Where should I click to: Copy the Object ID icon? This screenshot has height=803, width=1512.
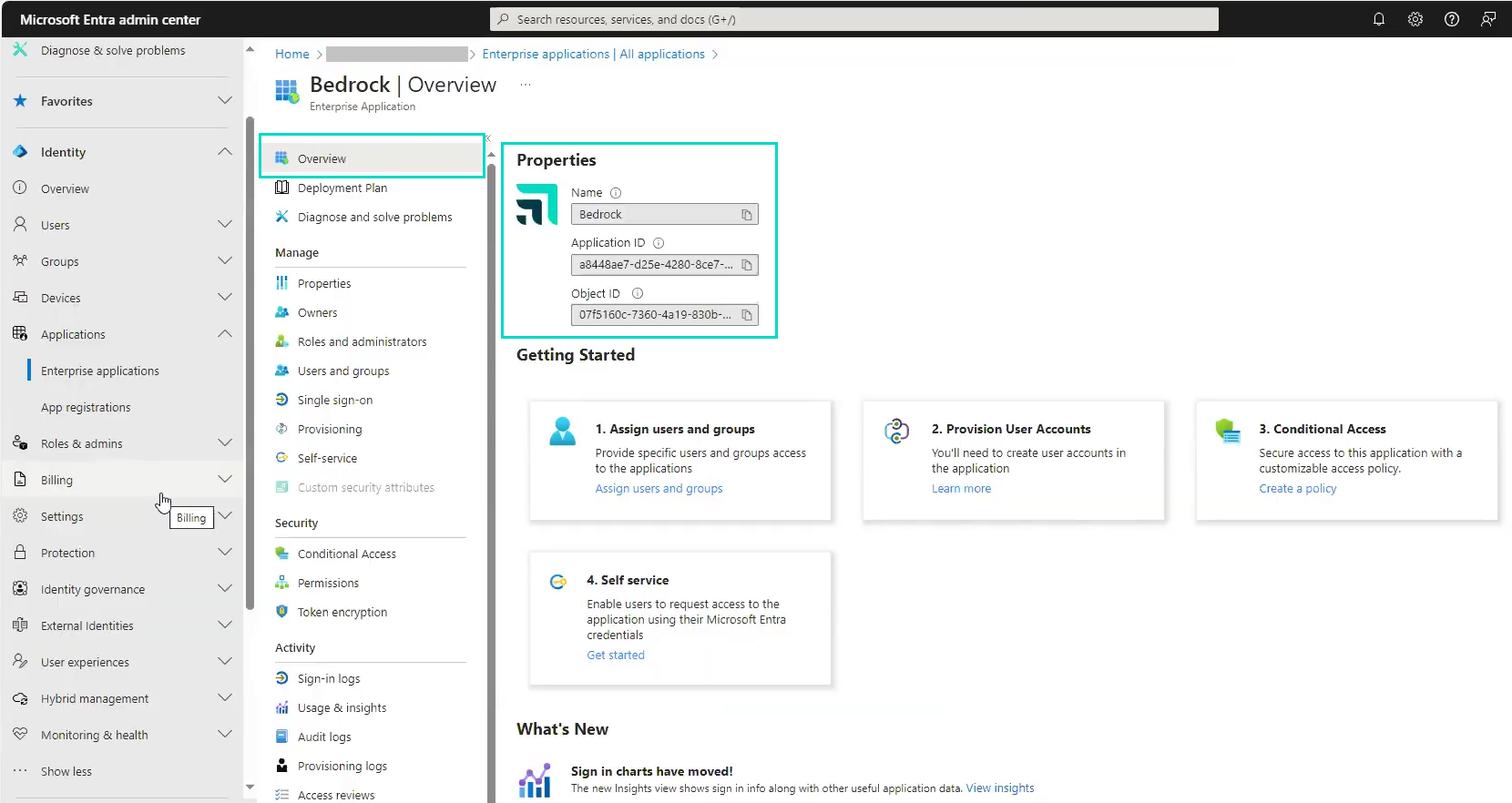(x=747, y=315)
